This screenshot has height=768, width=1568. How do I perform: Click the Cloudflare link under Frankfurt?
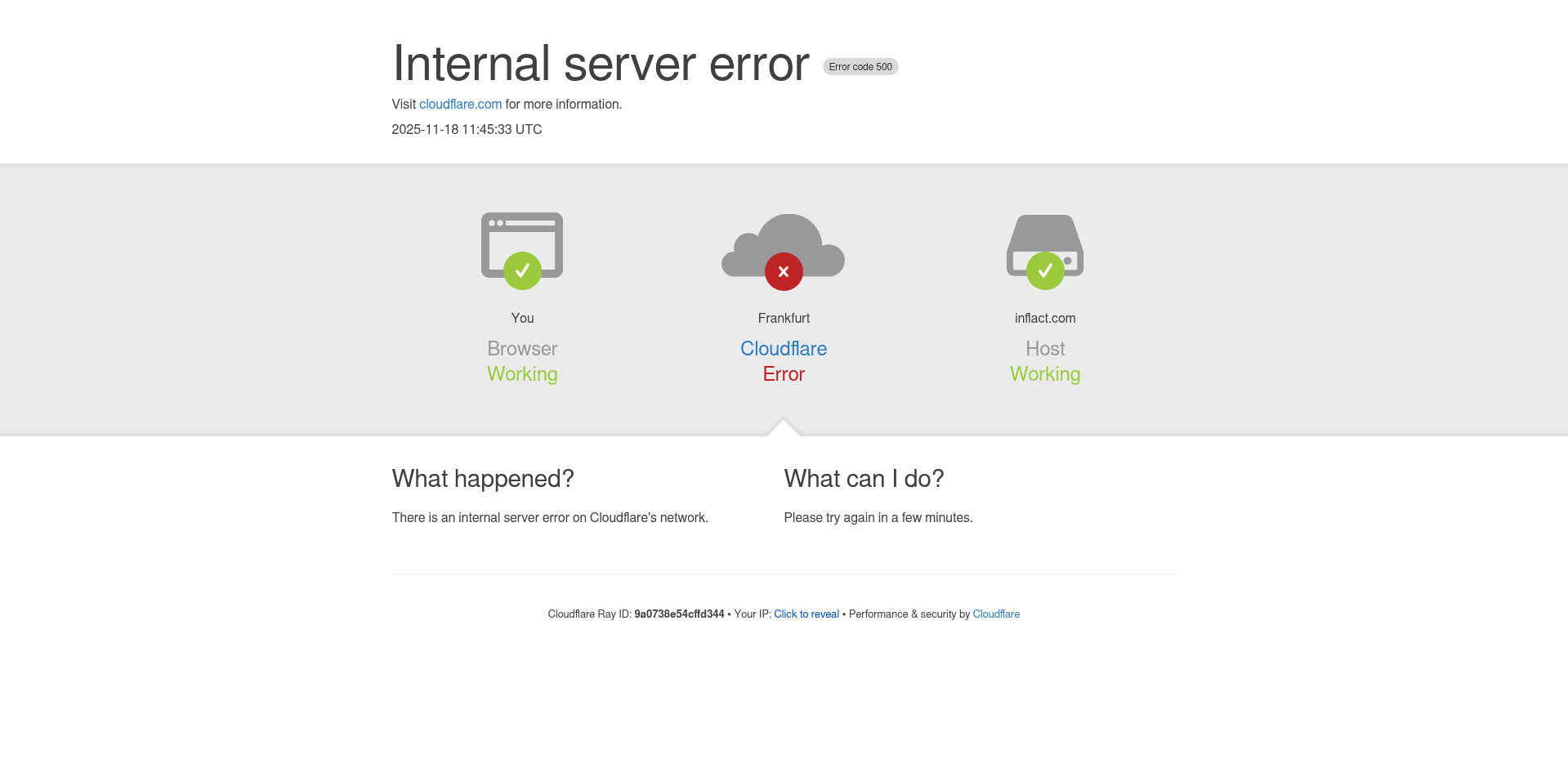783,349
